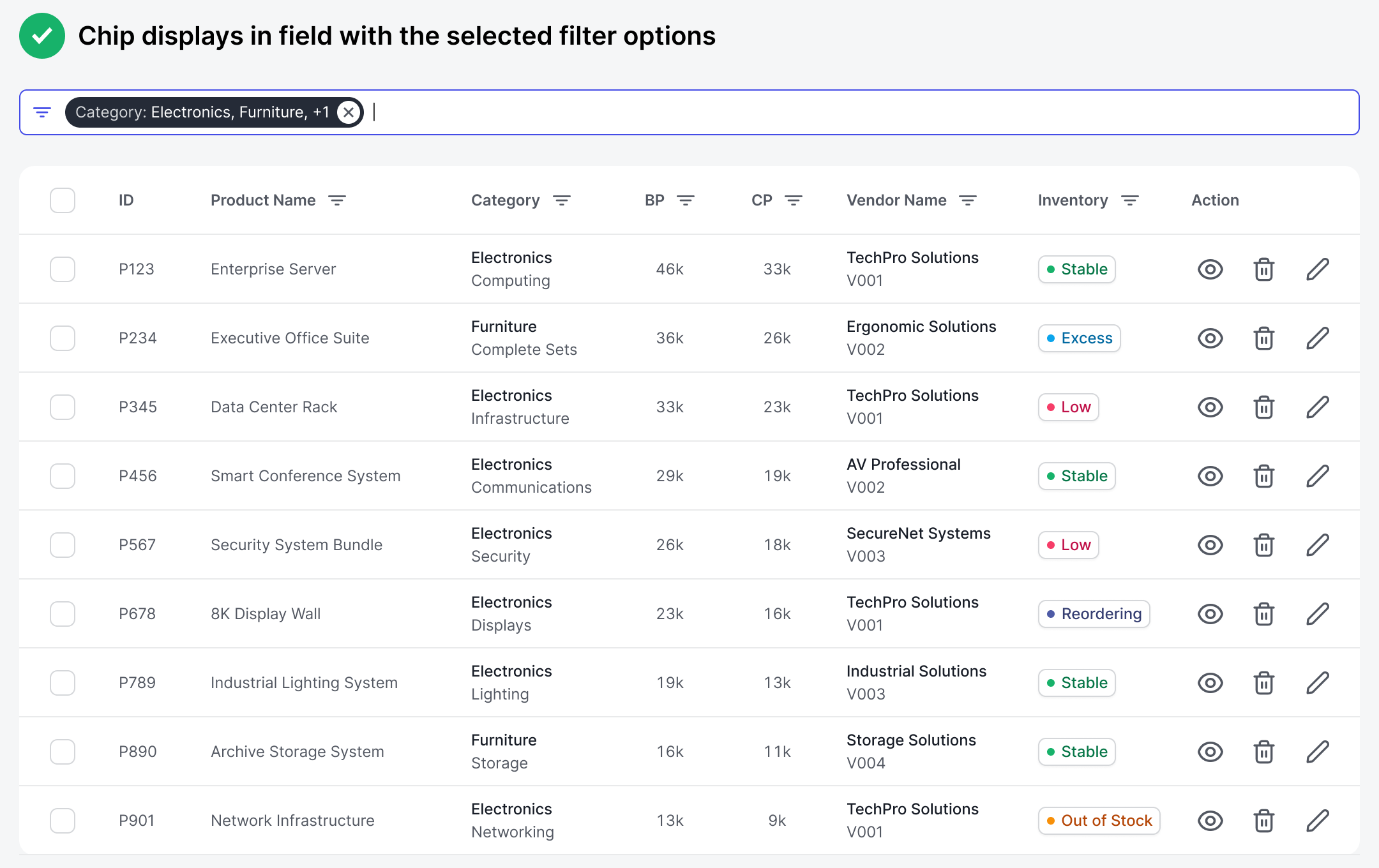The width and height of the screenshot is (1379, 868).
Task: Remove the Category filter chip
Action: tap(349, 112)
